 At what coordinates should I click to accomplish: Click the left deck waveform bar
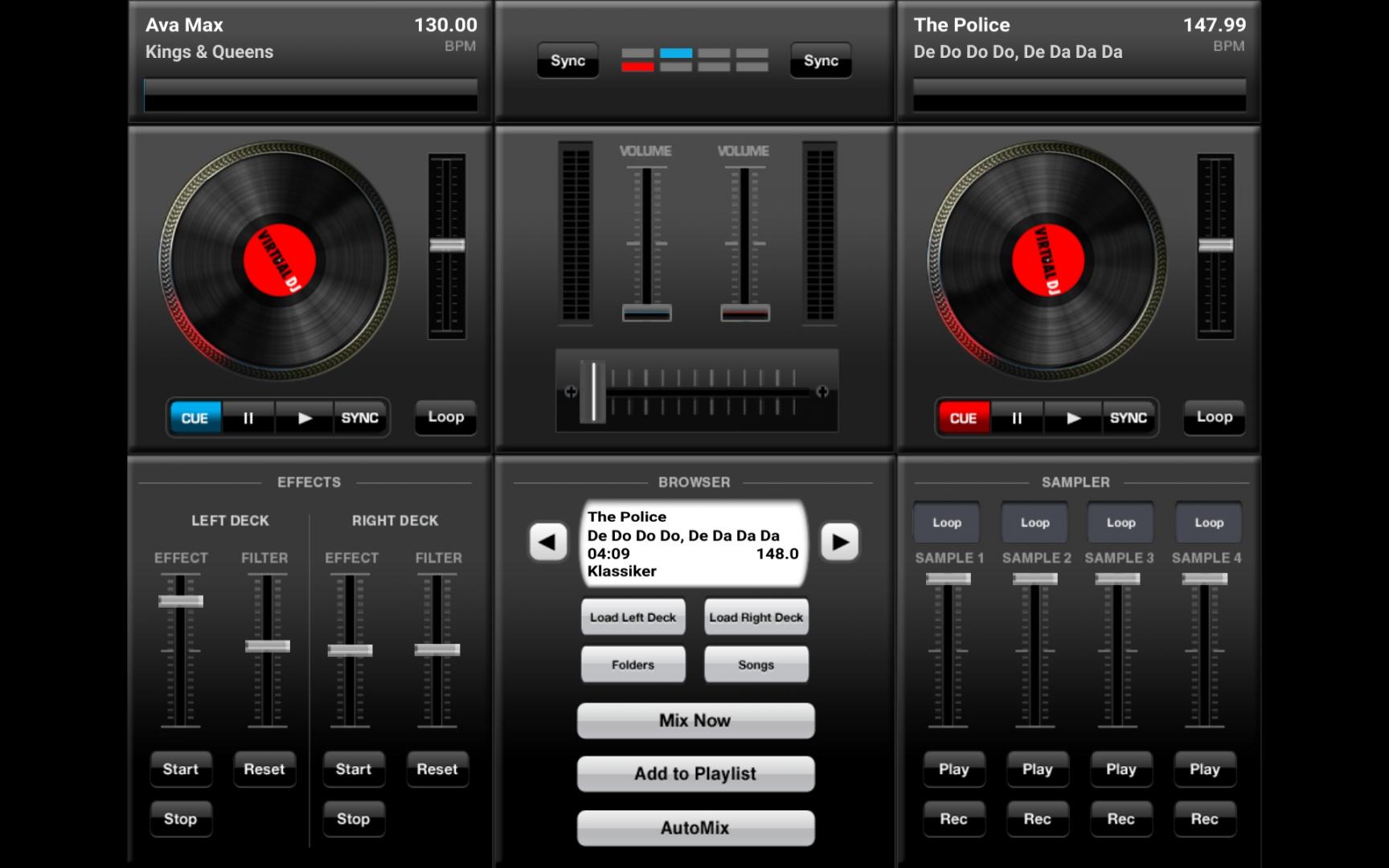[x=311, y=95]
